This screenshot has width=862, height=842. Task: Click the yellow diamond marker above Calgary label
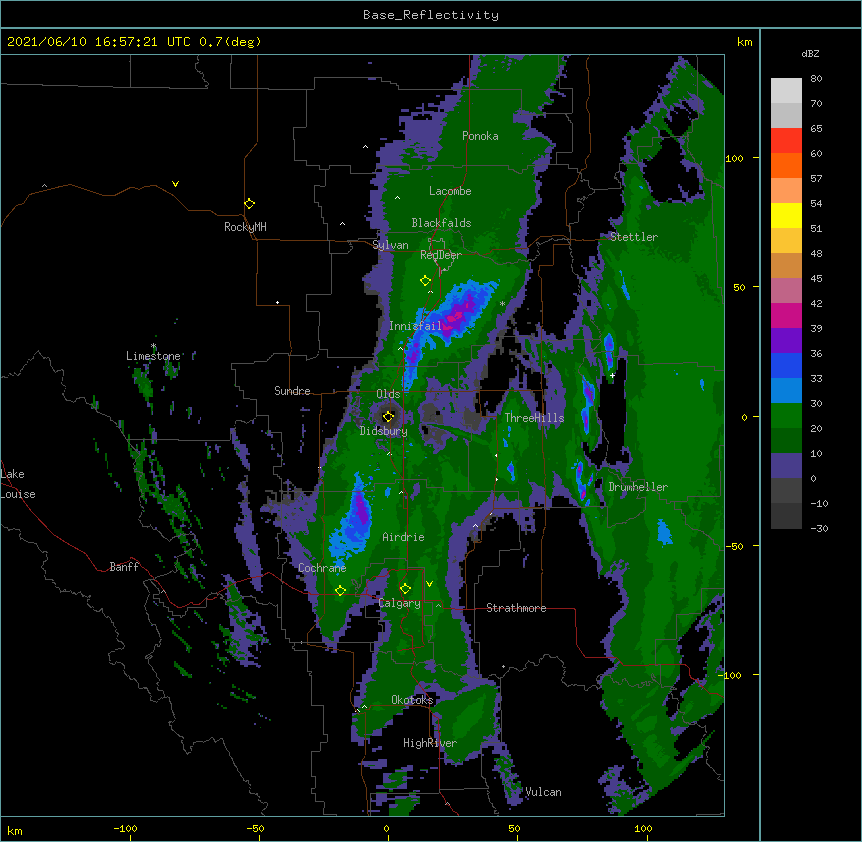pos(405,589)
